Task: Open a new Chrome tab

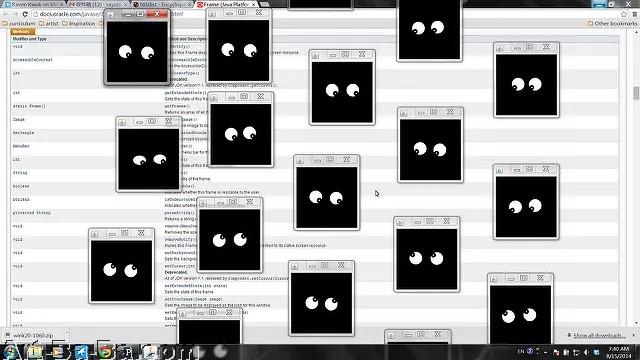Action: click(x=265, y=4)
